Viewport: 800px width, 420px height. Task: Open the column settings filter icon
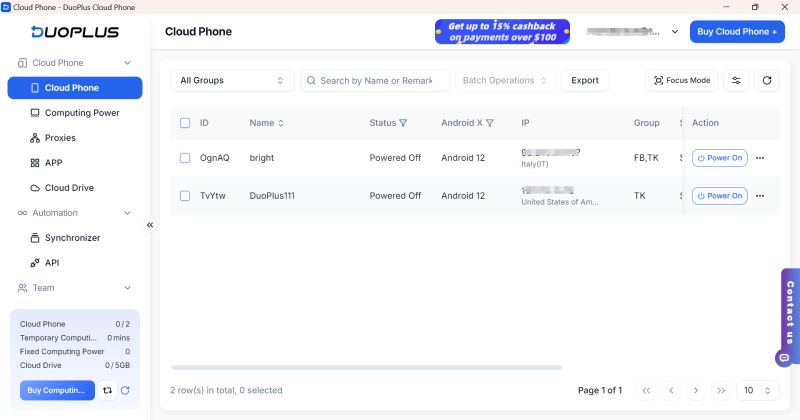pos(736,80)
